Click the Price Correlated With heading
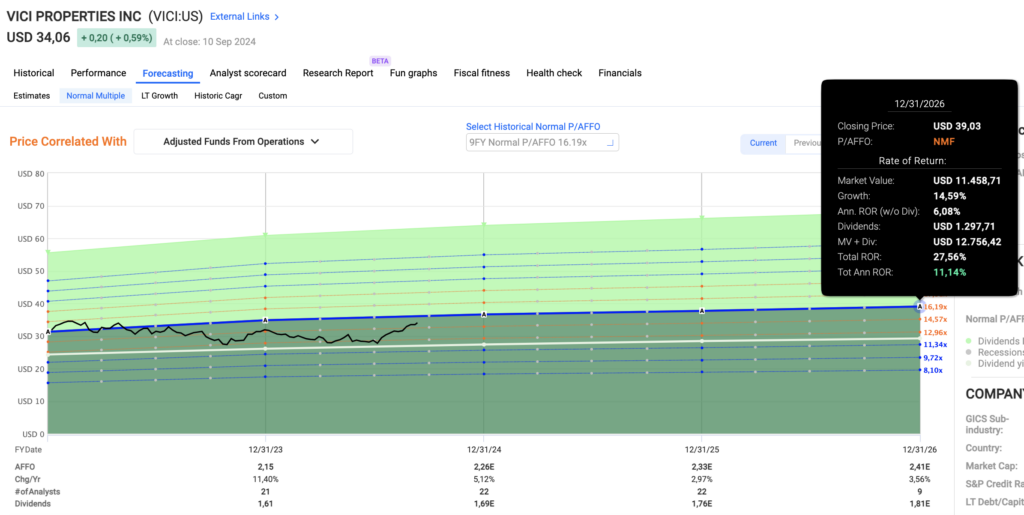1024x515 pixels. point(68,142)
